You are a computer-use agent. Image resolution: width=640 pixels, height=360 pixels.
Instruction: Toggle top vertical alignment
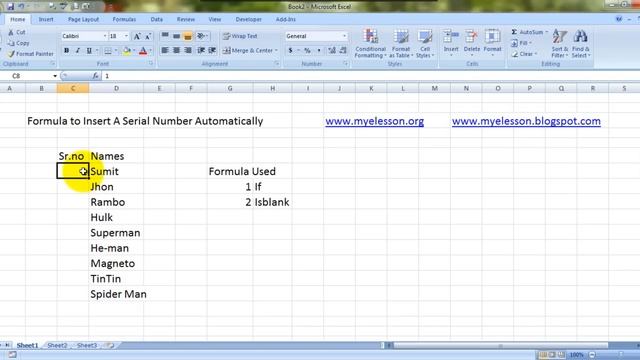pyautogui.click(x=165, y=36)
